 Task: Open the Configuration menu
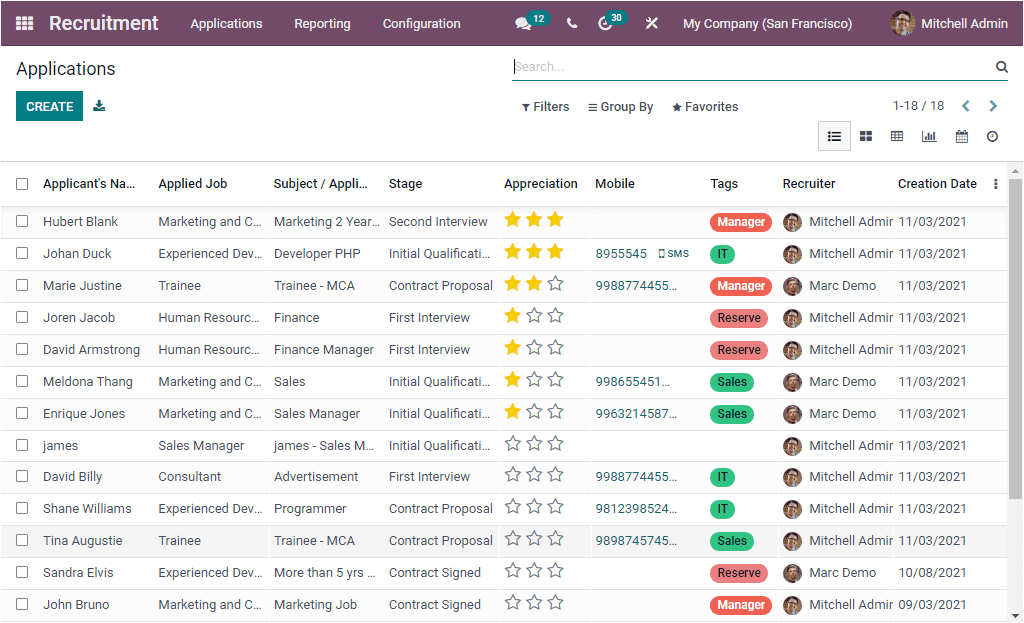422,22
